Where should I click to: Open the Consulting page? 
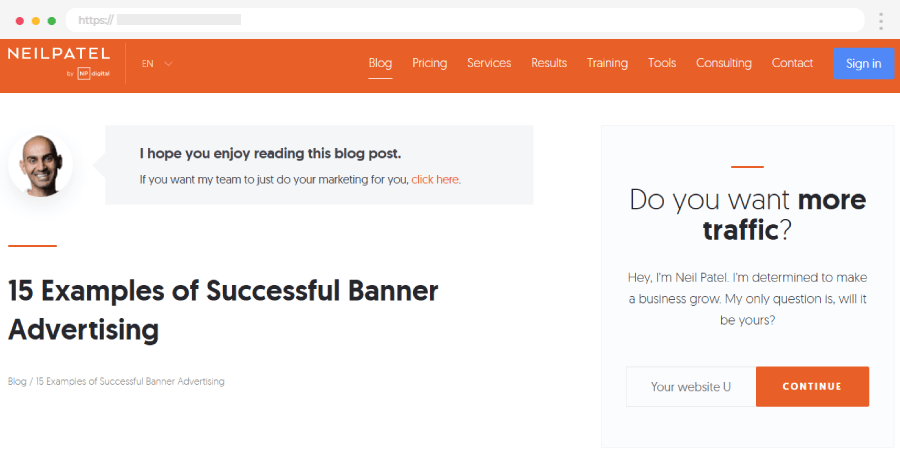tap(724, 63)
